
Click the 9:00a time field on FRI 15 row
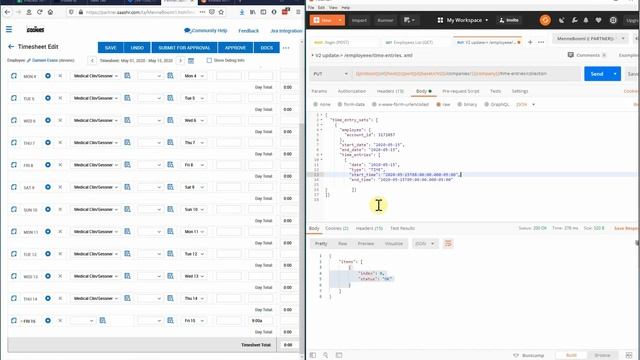pos(260,321)
